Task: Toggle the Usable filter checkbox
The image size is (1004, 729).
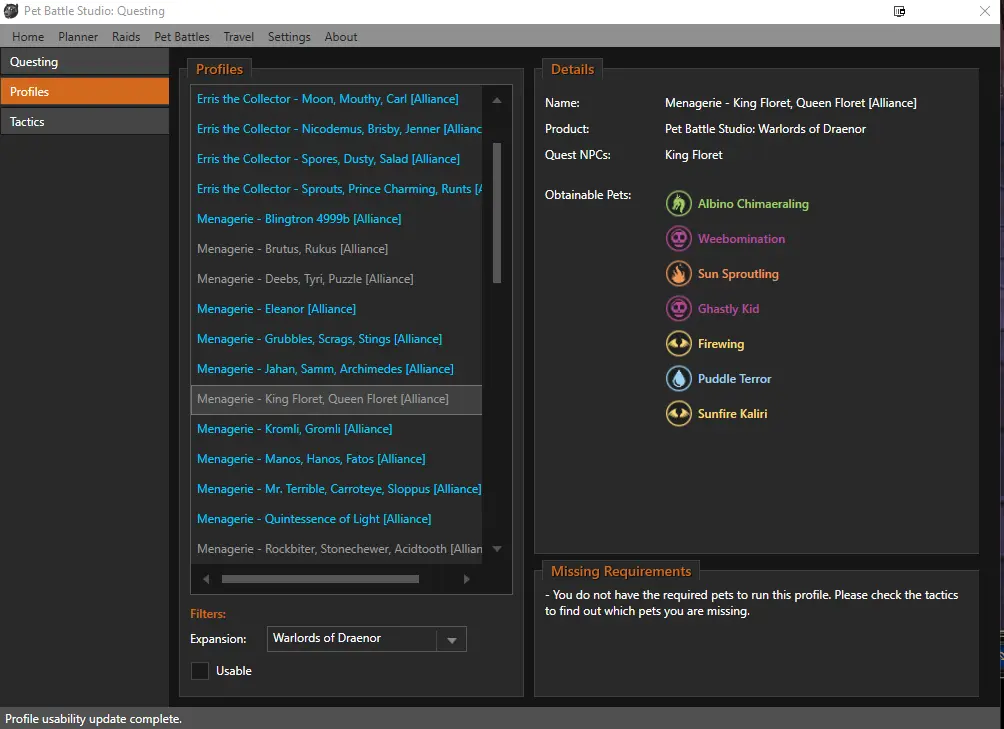Action: click(200, 671)
